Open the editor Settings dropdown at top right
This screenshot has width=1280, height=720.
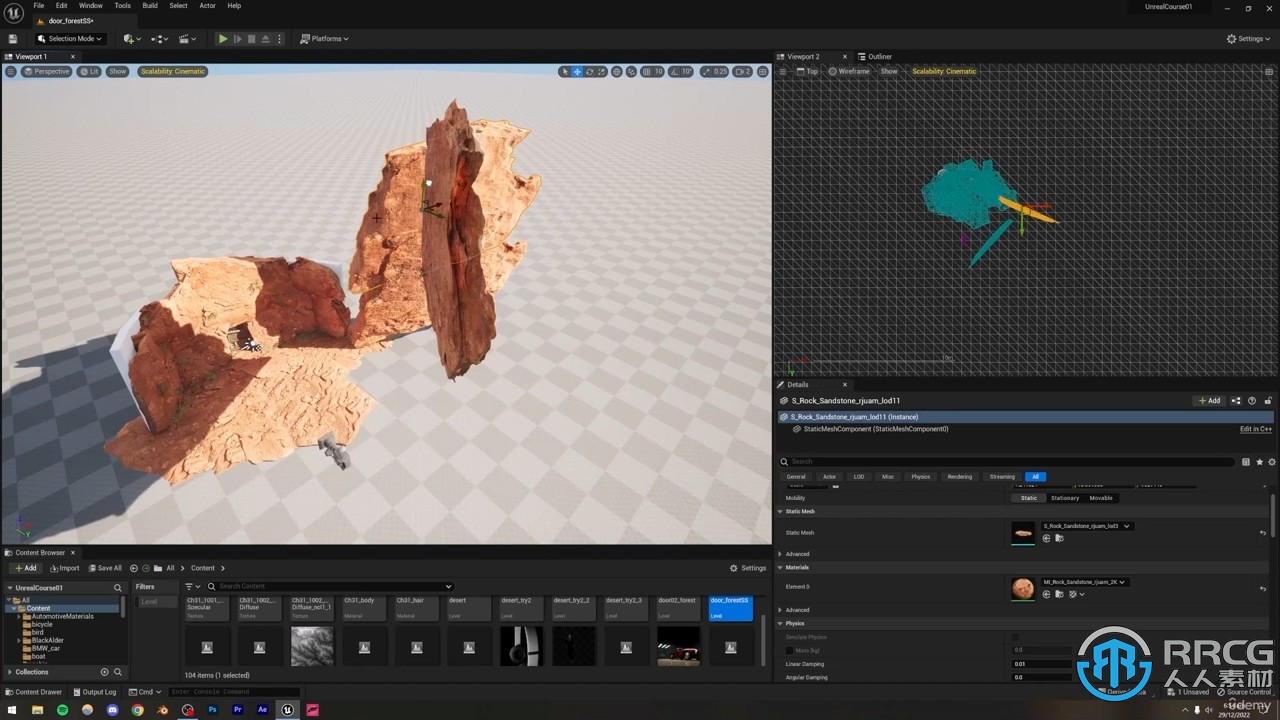tap(1249, 39)
